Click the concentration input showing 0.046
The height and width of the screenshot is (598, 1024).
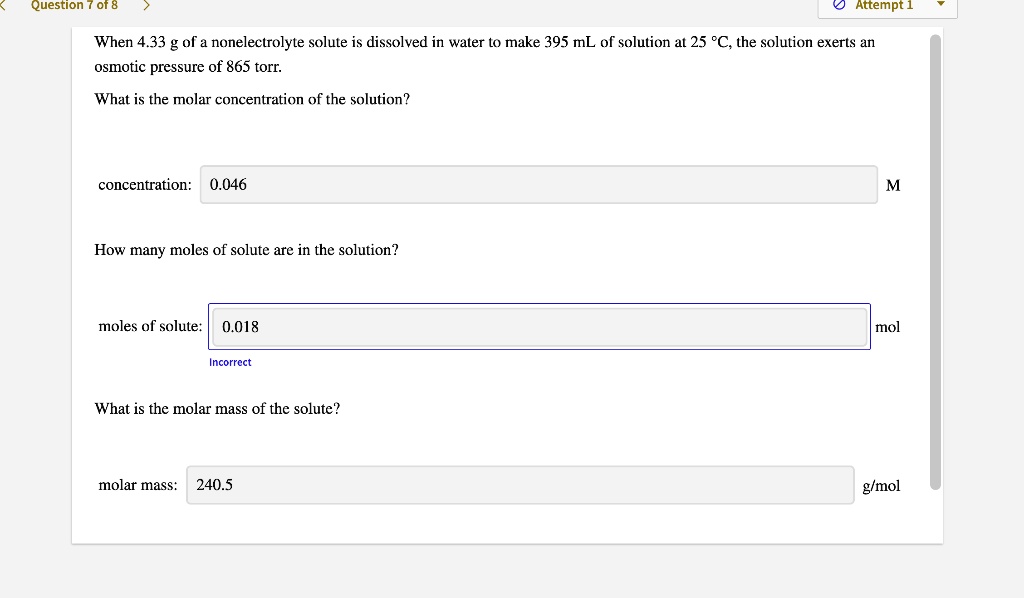538,185
